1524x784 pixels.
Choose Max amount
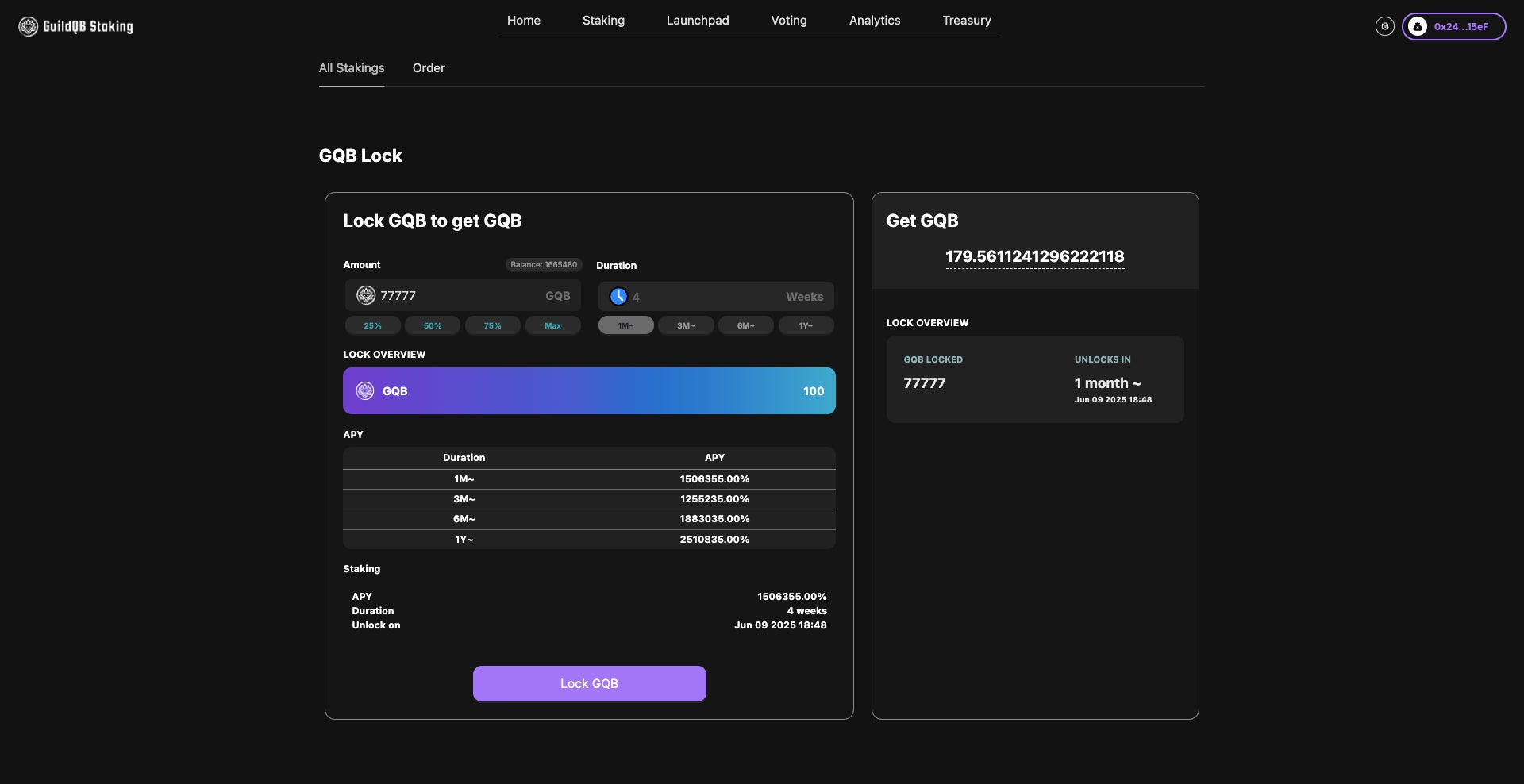(553, 325)
